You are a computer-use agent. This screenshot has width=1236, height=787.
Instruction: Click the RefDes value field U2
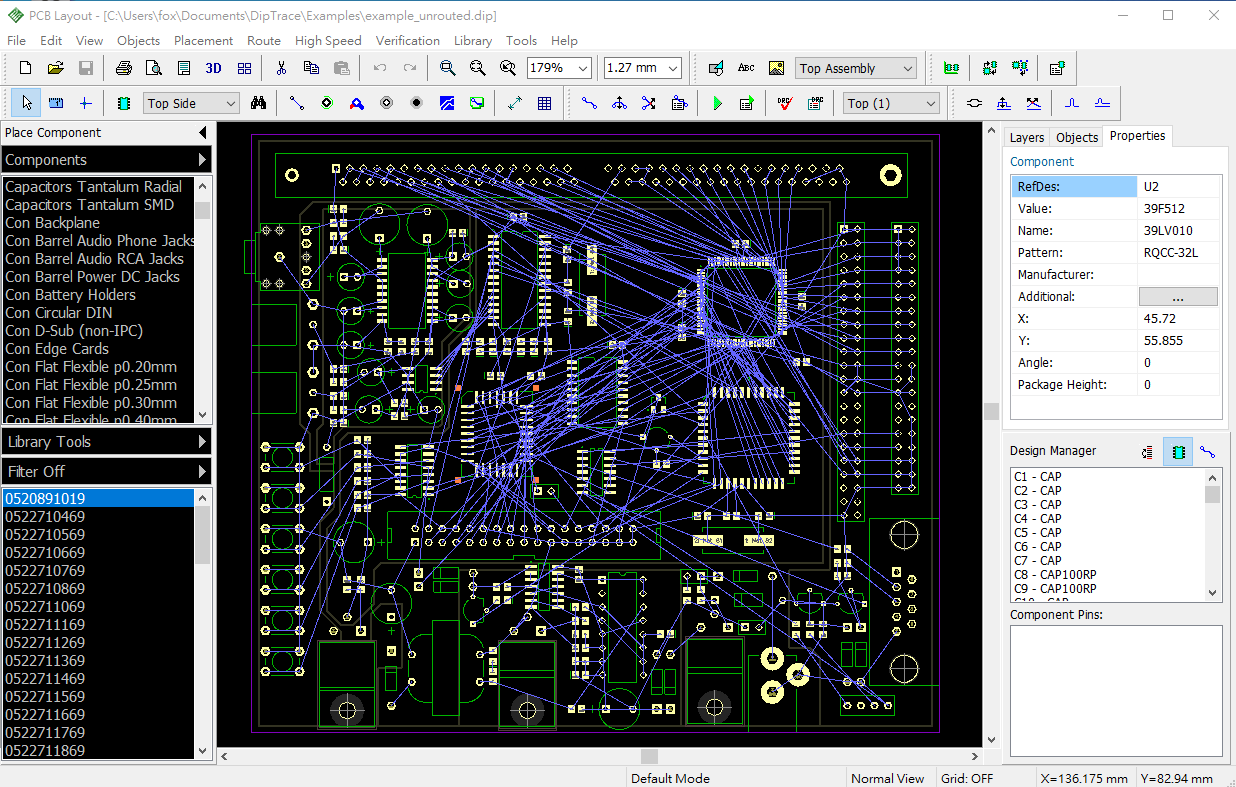pos(1179,187)
